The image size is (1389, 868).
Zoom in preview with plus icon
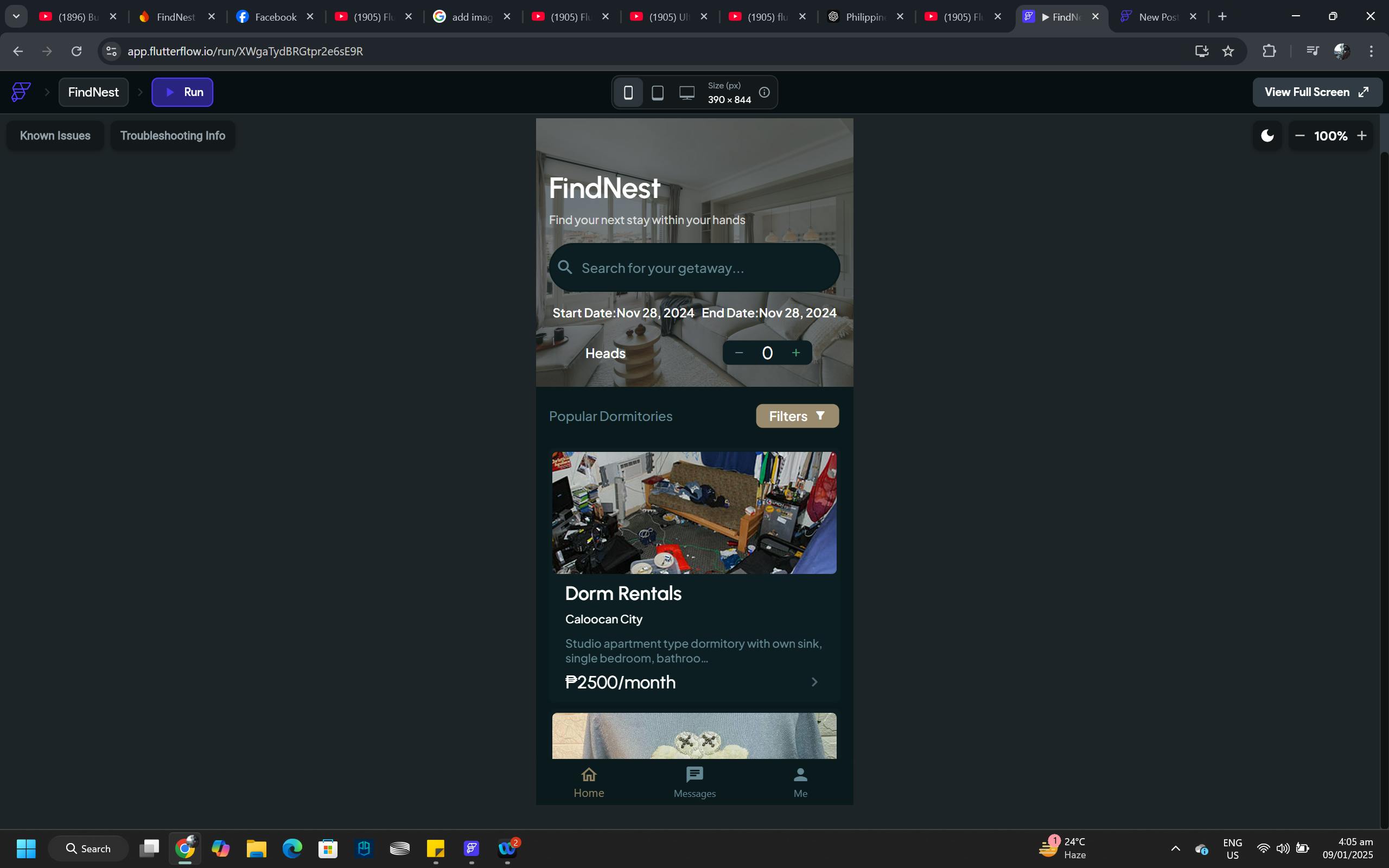pyautogui.click(x=1361, y=136)
